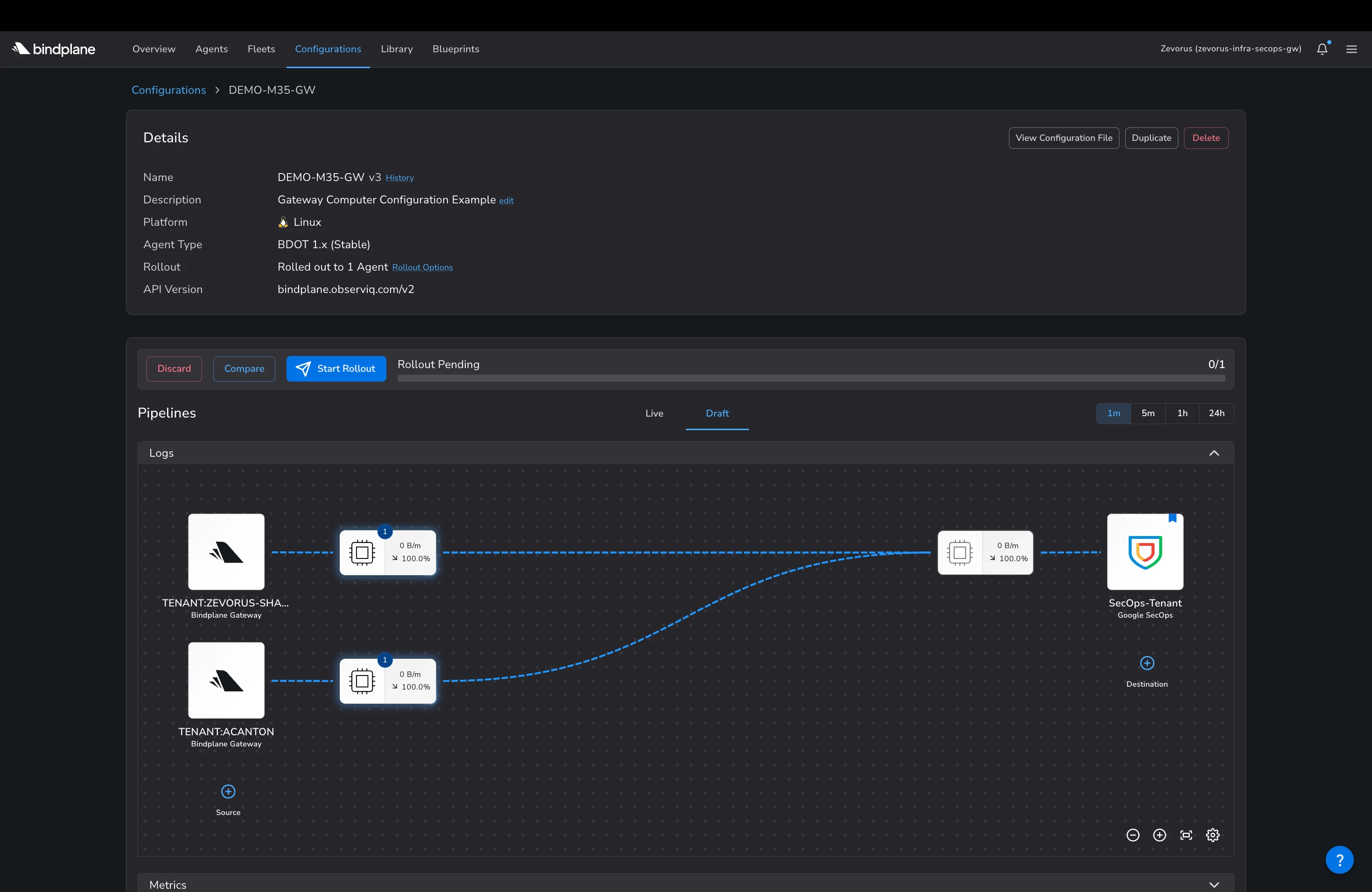The width and height of the screenshot is (1372, 892).
Task: Discard the draft changes
Action: pos(174,368)
